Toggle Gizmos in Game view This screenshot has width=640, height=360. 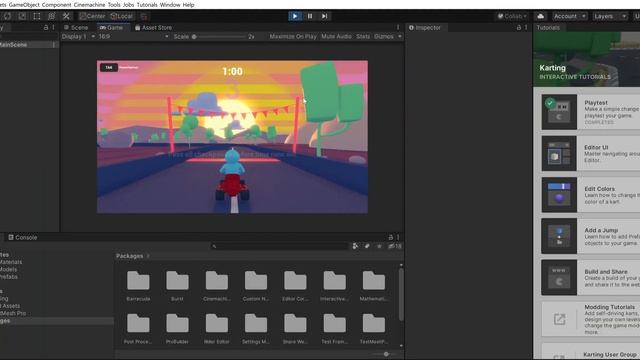coord(384,36)
